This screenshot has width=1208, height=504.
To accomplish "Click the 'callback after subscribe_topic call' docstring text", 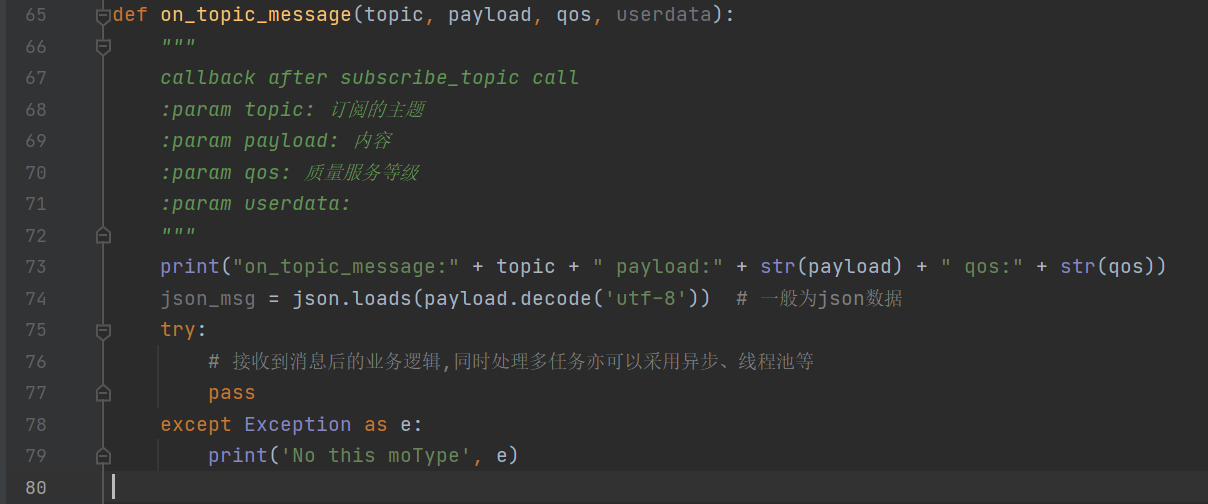I will tap(370, 78).
